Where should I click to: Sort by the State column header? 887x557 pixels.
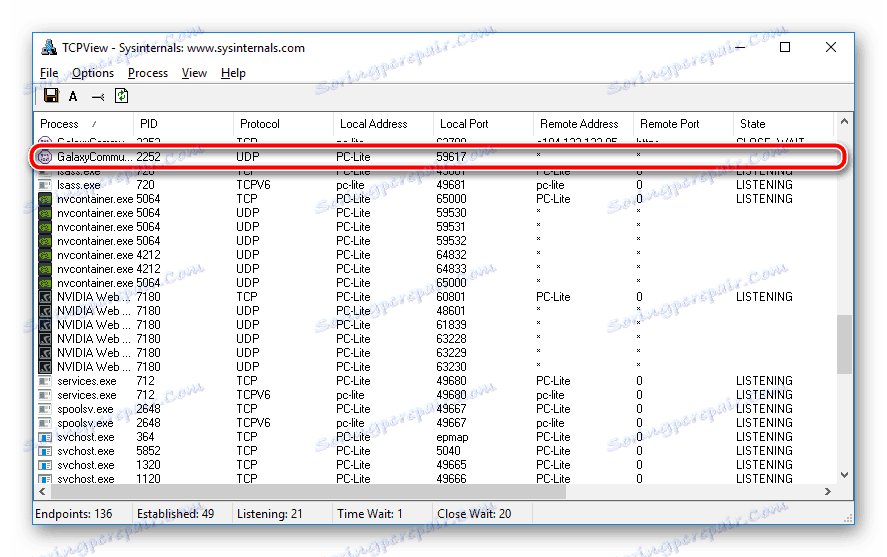pyautogui.click(x=783, y=124)
